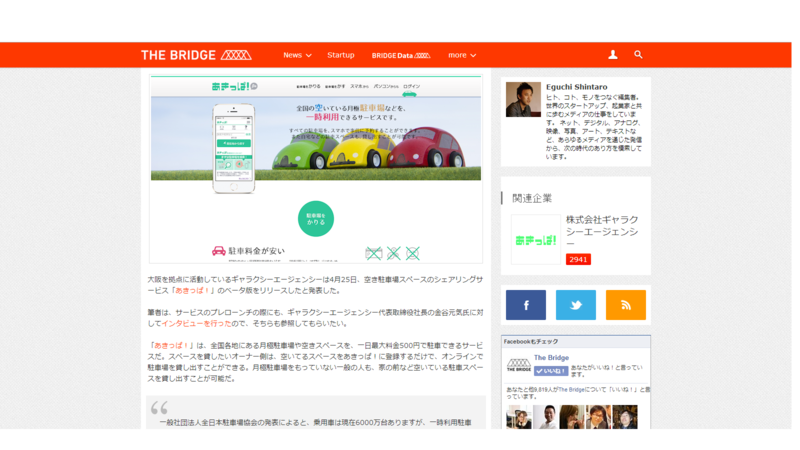Click the user account icon
The height and width of the screenshot is (450, 800).
(x=613, y=55)
